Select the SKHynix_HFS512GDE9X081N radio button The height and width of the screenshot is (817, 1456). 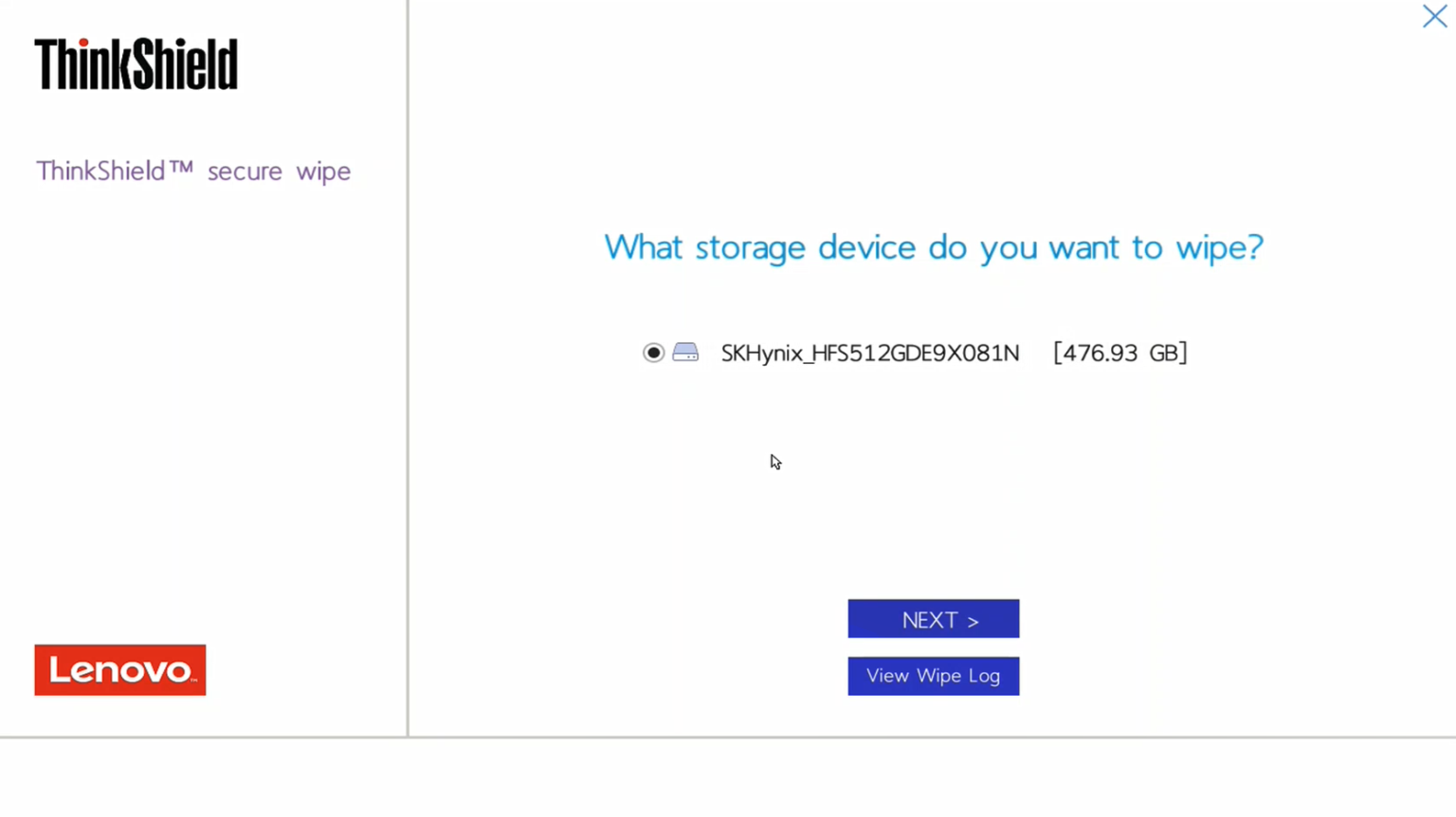pyautogui.click(x=653, y=352)
